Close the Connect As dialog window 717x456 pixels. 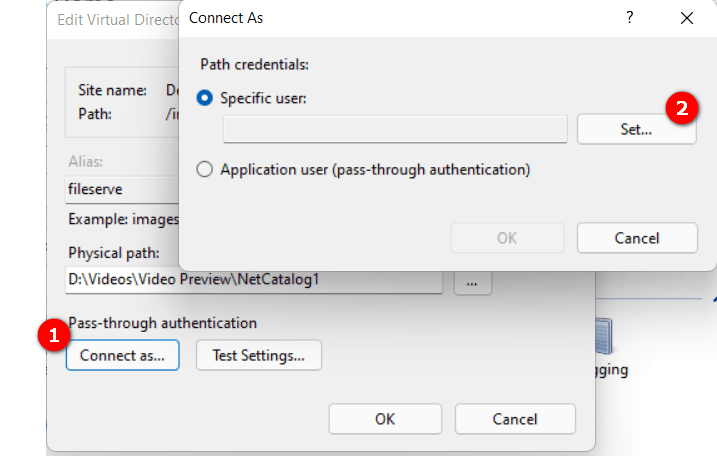[686, 18]
